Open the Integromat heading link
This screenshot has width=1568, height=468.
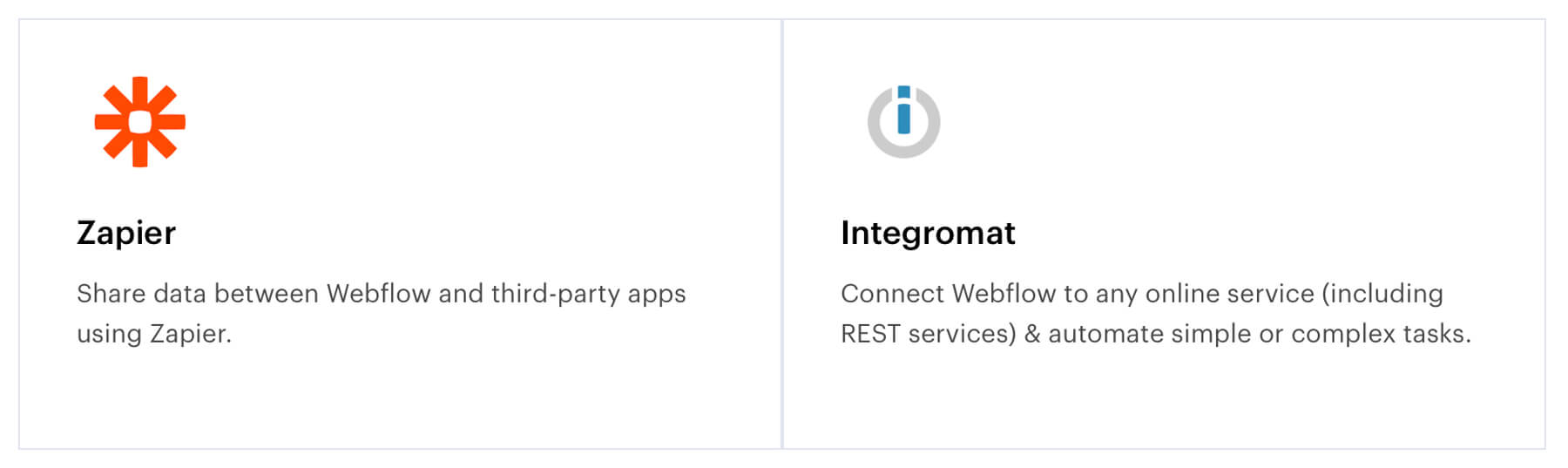[x=928, y=233]
